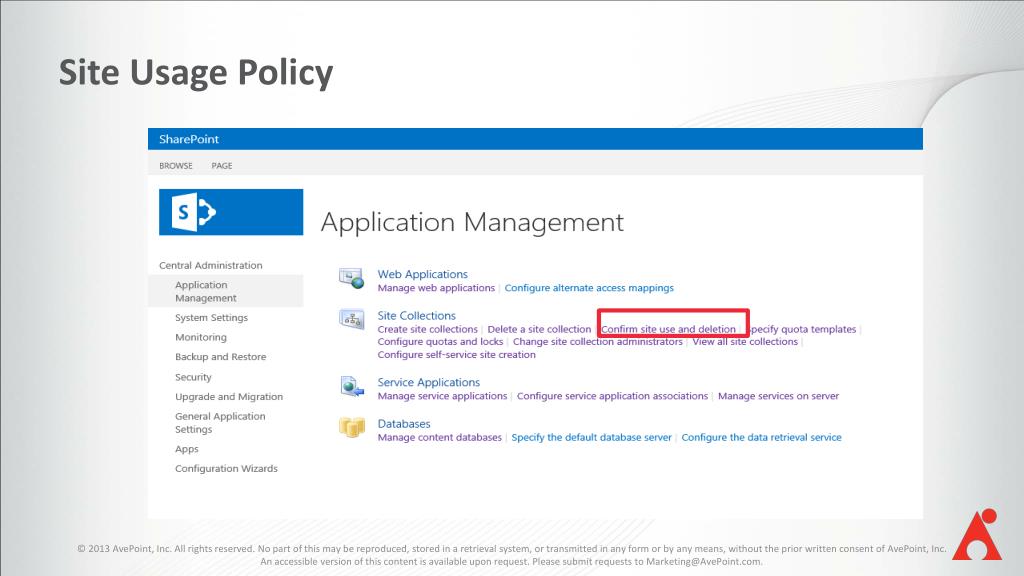Open the PAGE ribbon tab
The height and width of the screenshot is (576, 1024).
[x=222, y=166]
